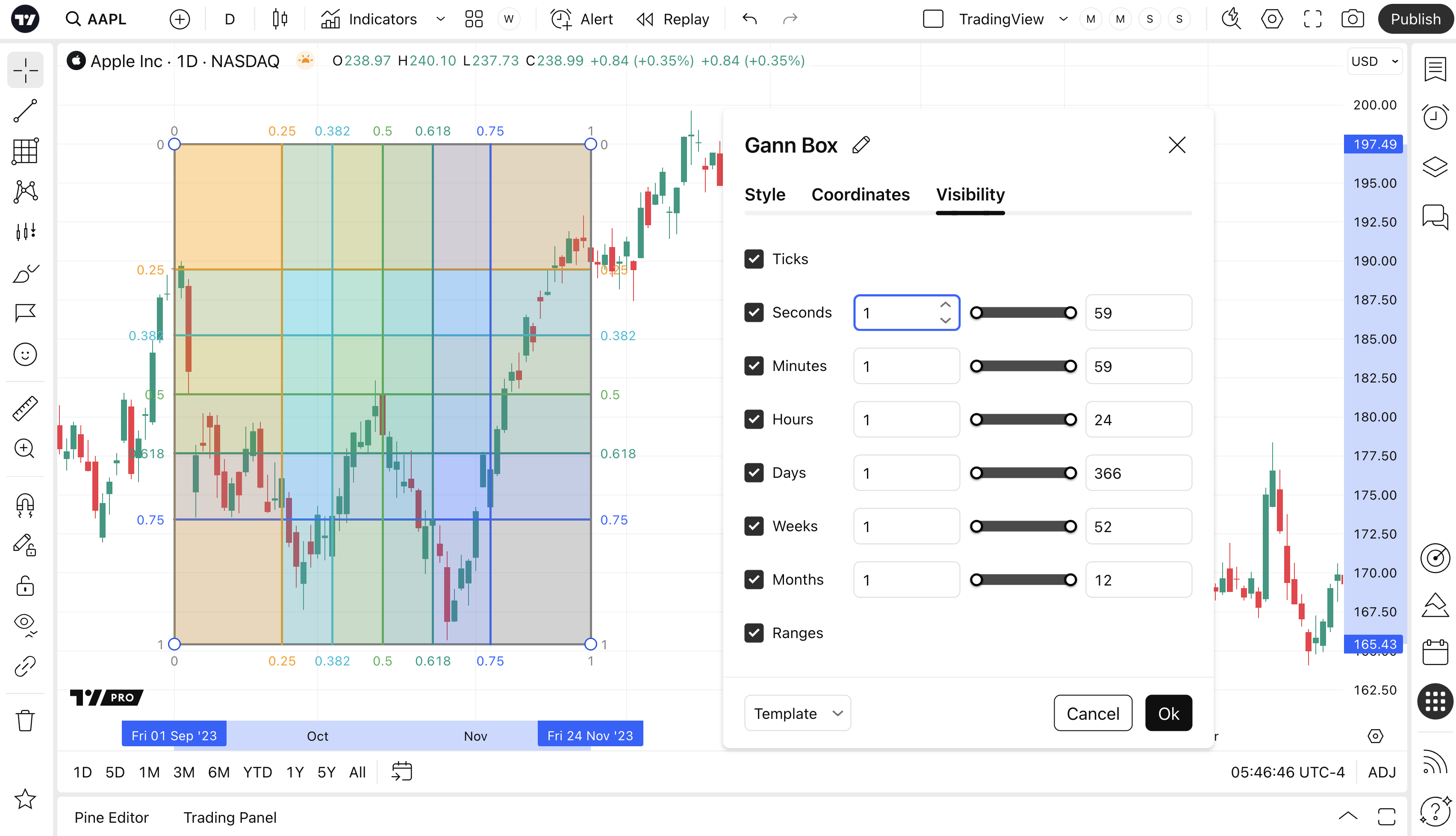This screenshot has height=836, width=1456.
Task: Switch to the Style tab
Action: click(x=765, y=194)
